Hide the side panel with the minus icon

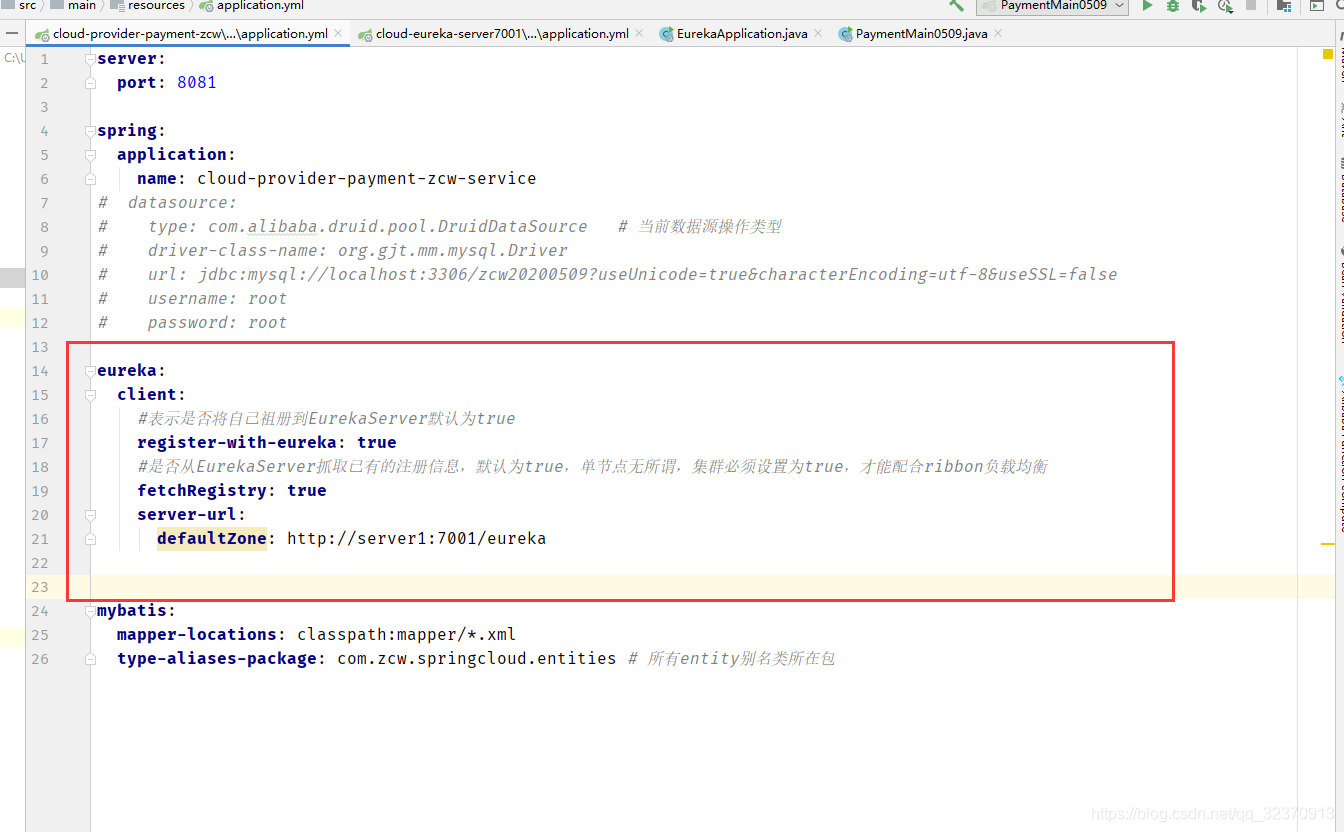pos(11,33)
